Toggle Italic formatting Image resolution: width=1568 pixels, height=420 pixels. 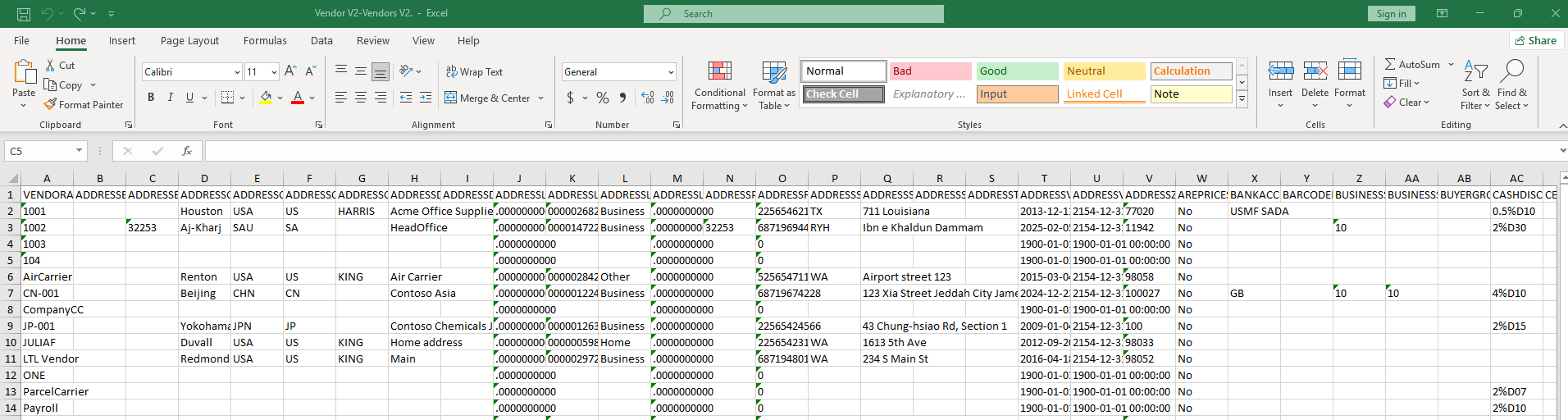[171, 98]
